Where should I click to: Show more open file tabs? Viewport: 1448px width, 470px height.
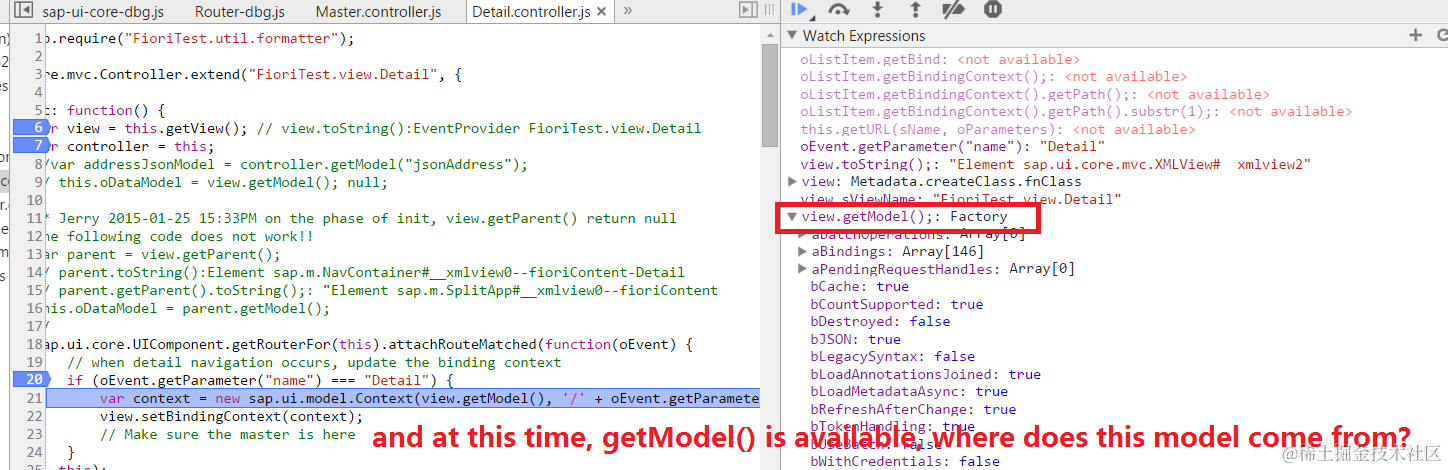(x=628, y=11)
